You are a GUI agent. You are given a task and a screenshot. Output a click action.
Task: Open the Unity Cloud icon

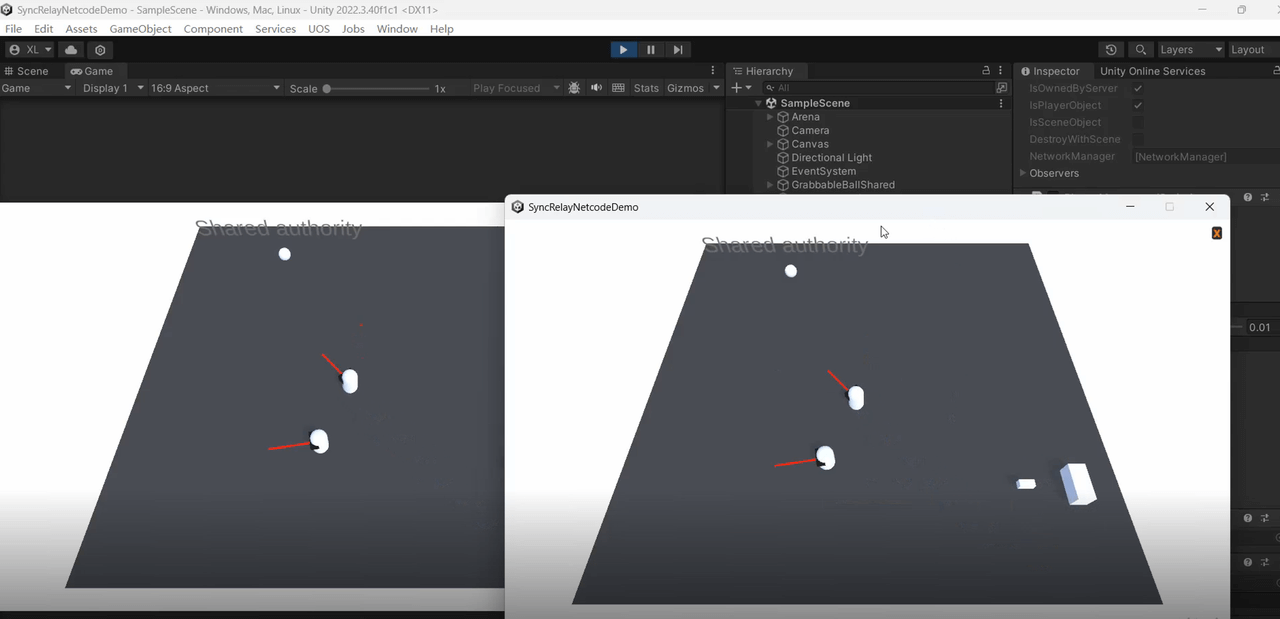pyautogui.click(x=71, y=50)
